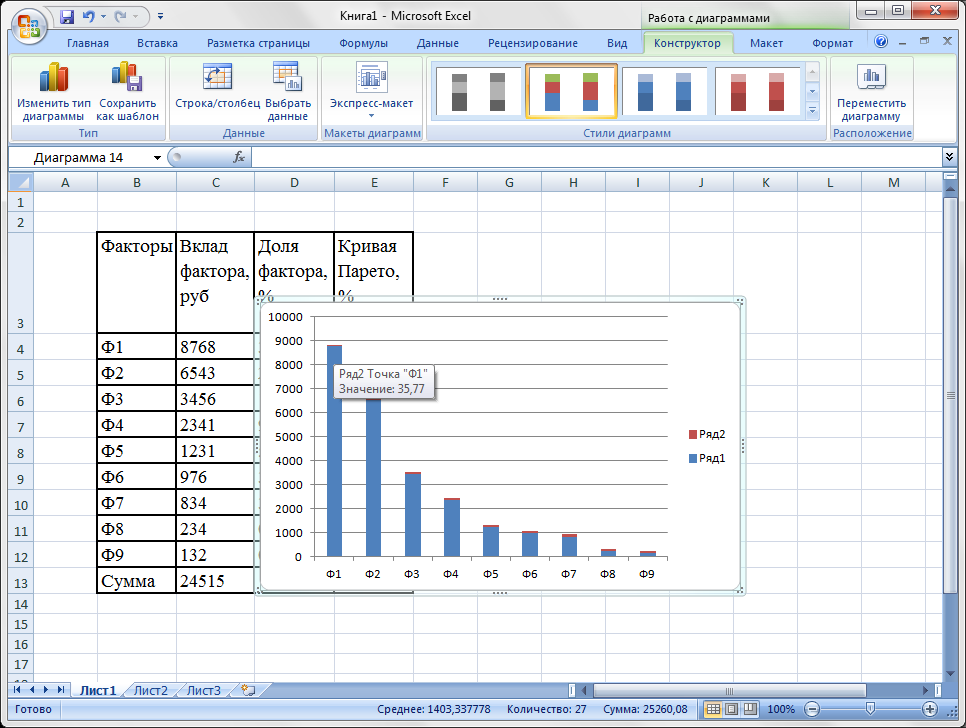Zoom in with plus button
Image resolution: width=966 pixels, height=728 pixels.
pyautogui.click(x=930, y=709)
